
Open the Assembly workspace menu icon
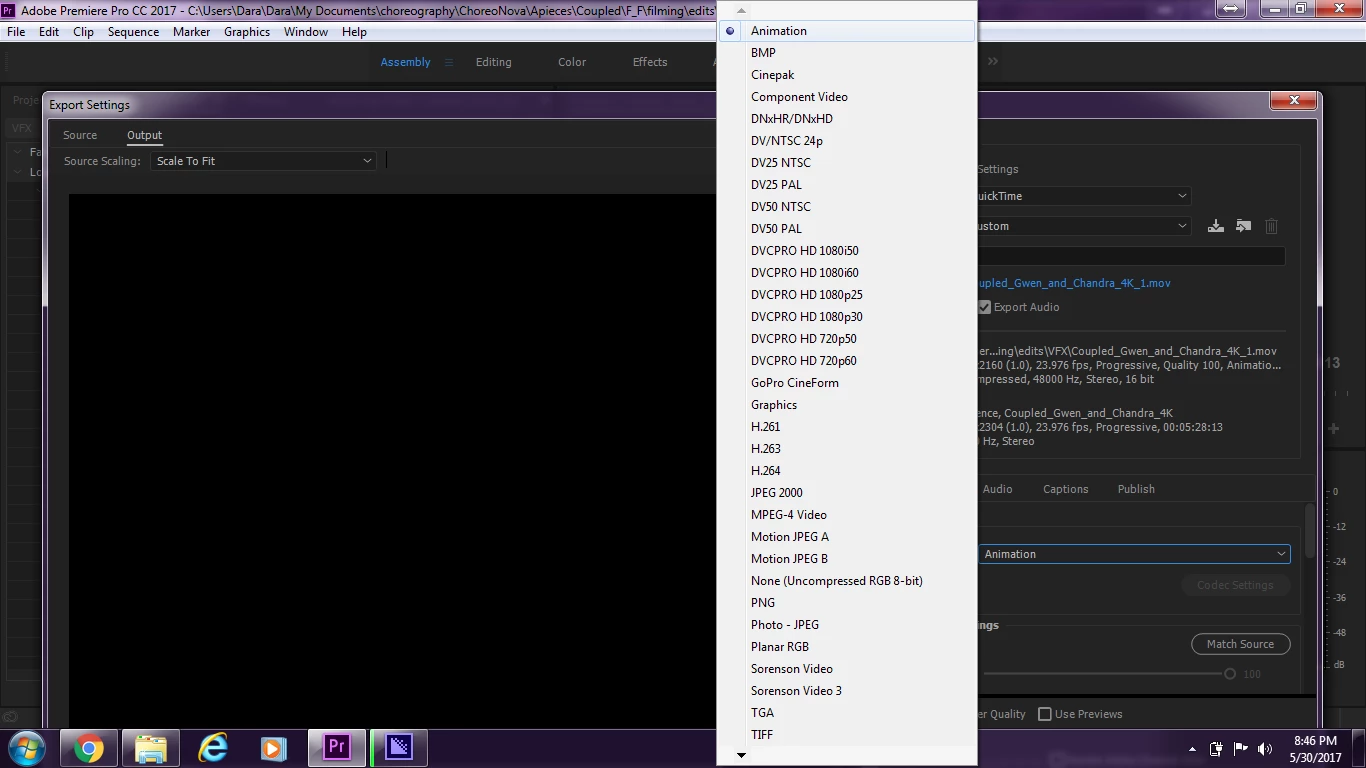point(449,62)
